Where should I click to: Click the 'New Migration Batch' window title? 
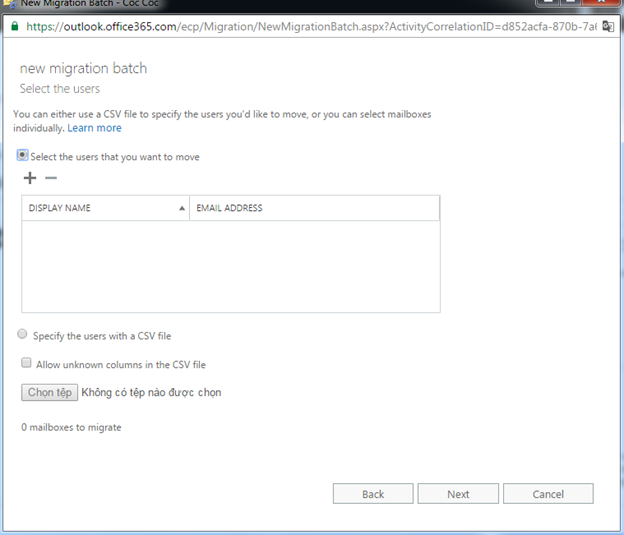70,3
